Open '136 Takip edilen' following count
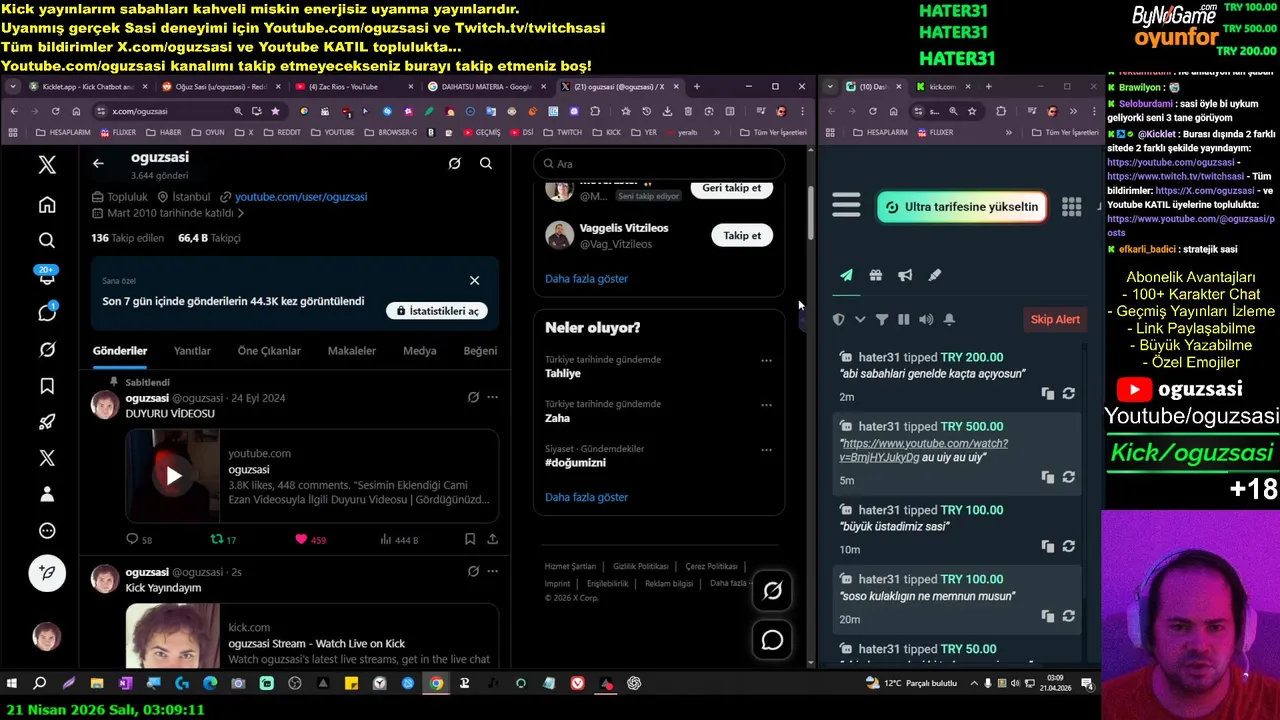1280x720 pixels. coord(128,238)
